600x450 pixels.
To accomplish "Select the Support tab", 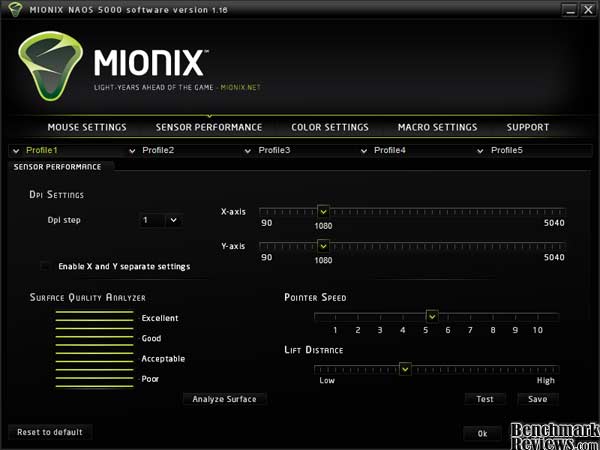I will click(x=528, y=127).
